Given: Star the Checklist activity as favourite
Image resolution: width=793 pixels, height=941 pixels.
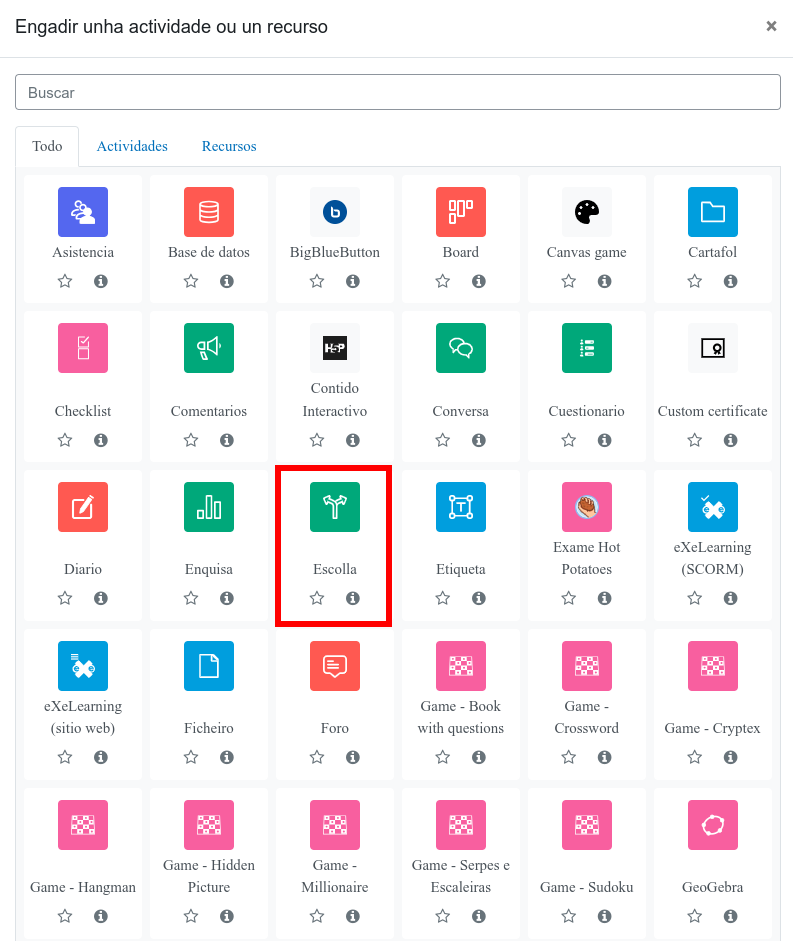Looking at the screenshot, I should (x=65, y=440).
